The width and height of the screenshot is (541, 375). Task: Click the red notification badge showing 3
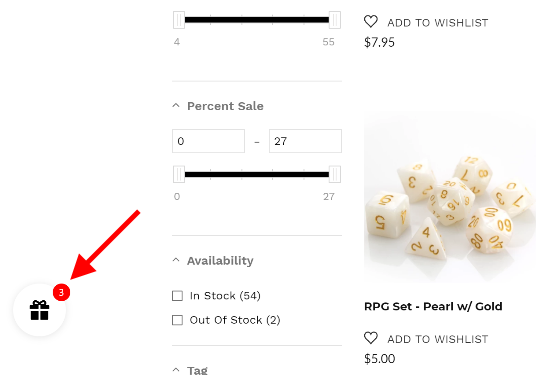pos(61,293)
